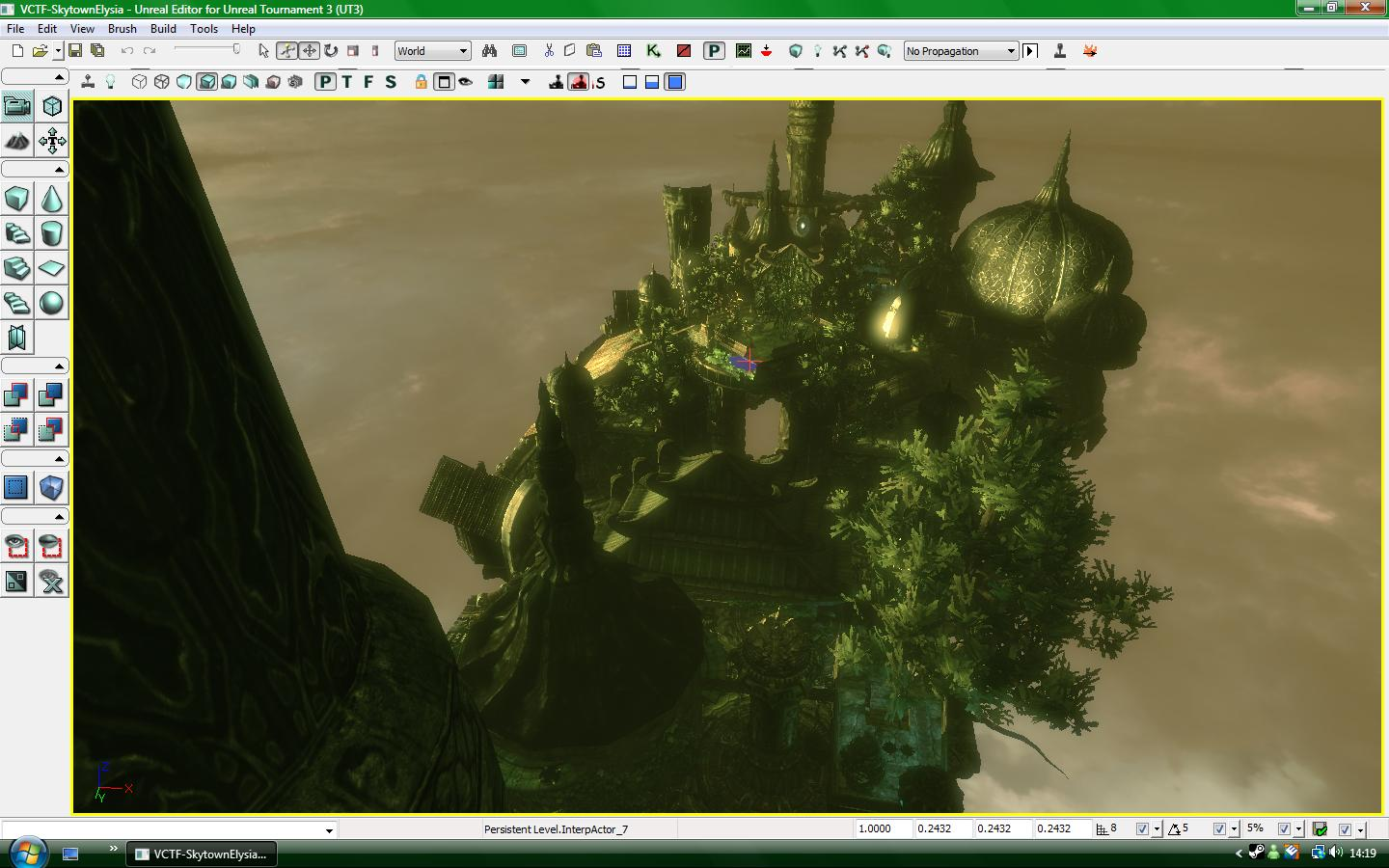Build lighting for the level
The width and height of the screenshot is (1389, 868).
point(817,50)
